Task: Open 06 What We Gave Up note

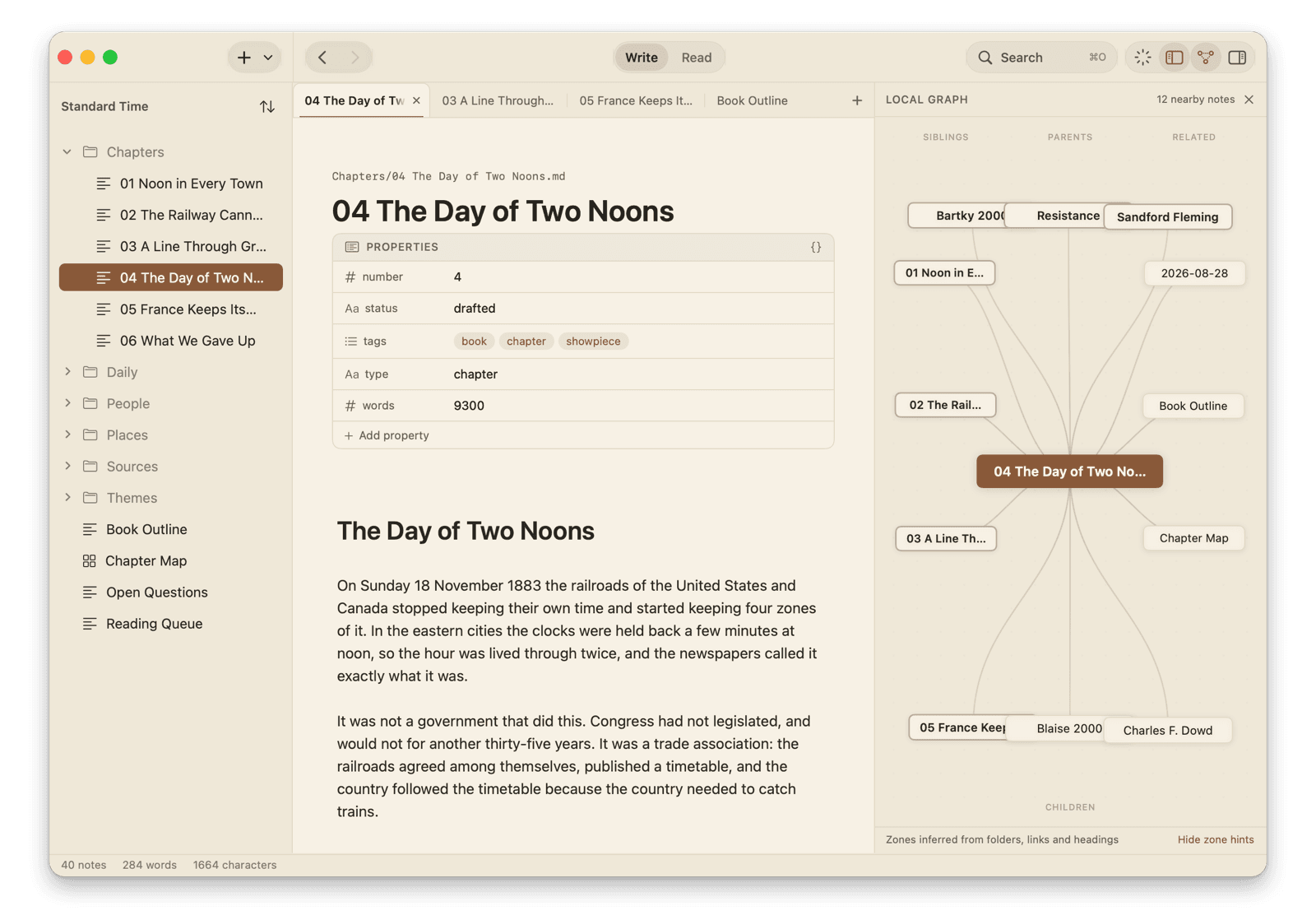Action: click(x=171, y=341)
